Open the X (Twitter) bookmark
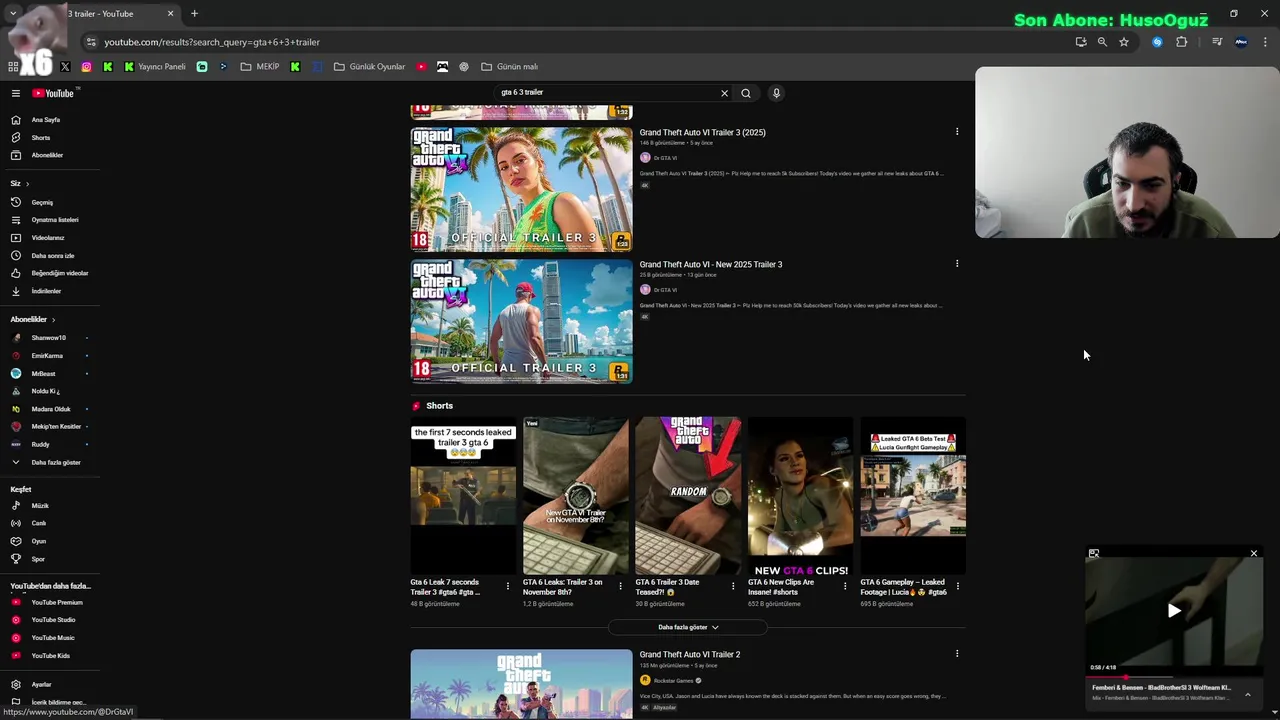The height and width of the screenshot is (720, 1280). pyautogui.click(x=65, y=67)
